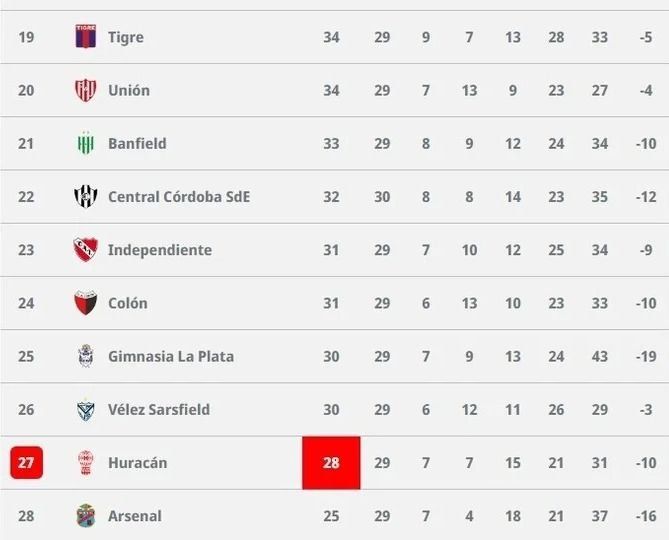The image size is (669, 540).
Task: Click the Banfield club crest icon
Action: pos(86,144)
